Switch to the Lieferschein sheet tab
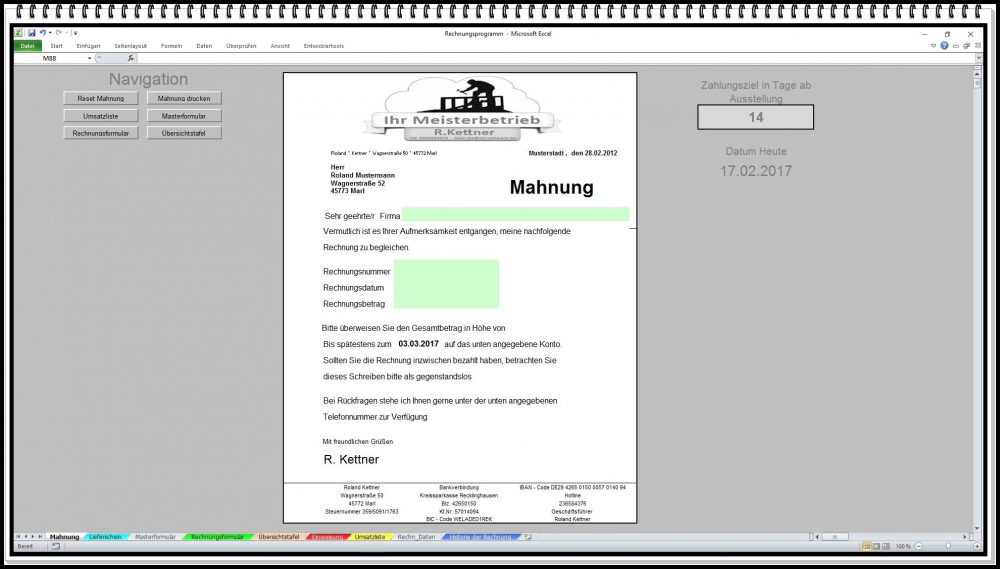 pos(105,537)
